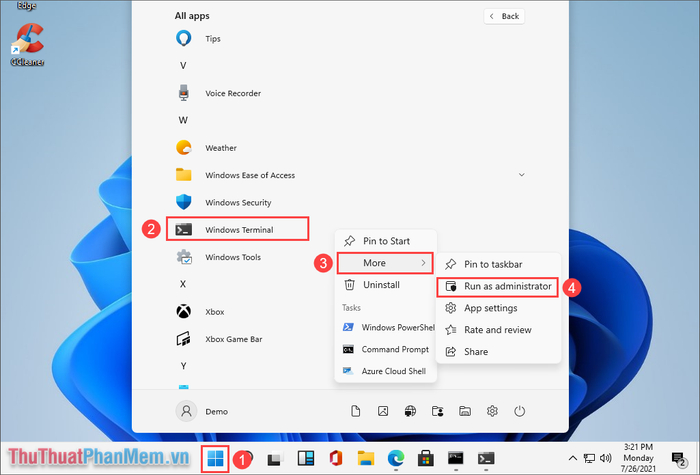
Task: Select Run as administrator
Action: 498,286
